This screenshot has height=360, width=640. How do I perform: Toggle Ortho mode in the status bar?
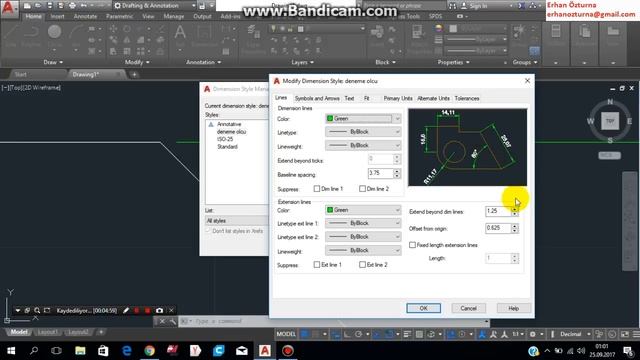(347, 334)
